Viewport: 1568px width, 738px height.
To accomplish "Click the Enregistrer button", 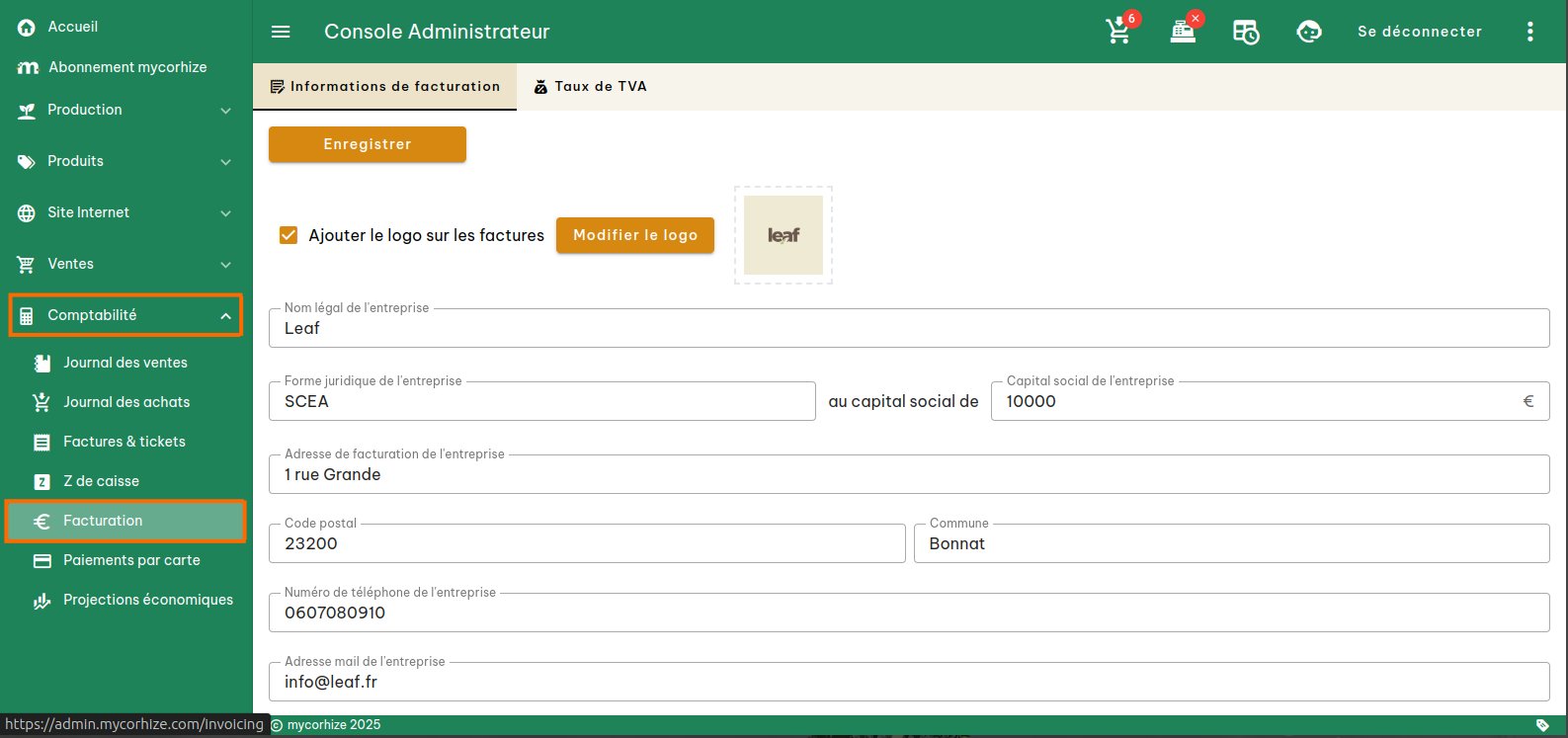I will point(368,144).
